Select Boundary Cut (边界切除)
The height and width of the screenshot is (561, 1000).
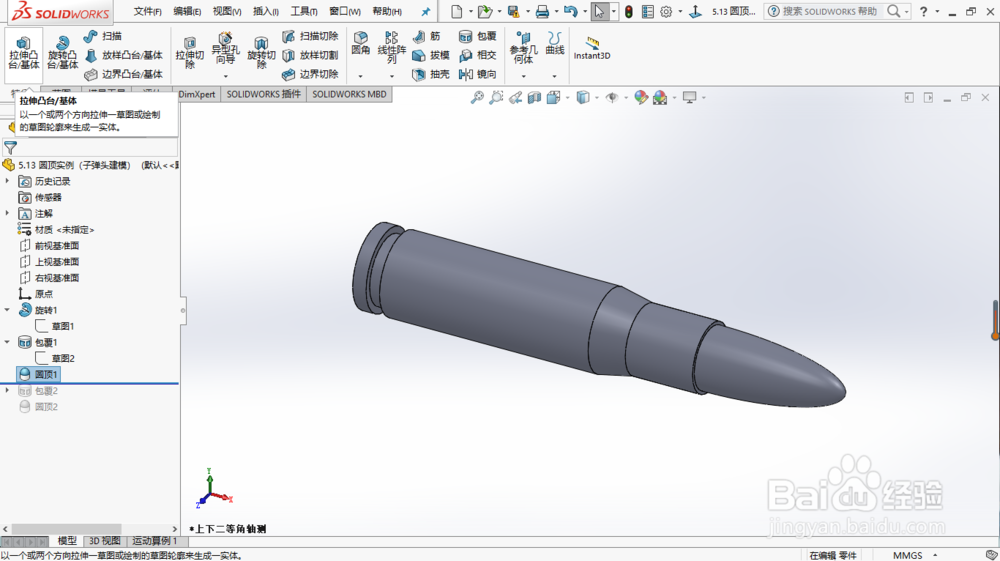pyautogui.click(x=310, y=75)
